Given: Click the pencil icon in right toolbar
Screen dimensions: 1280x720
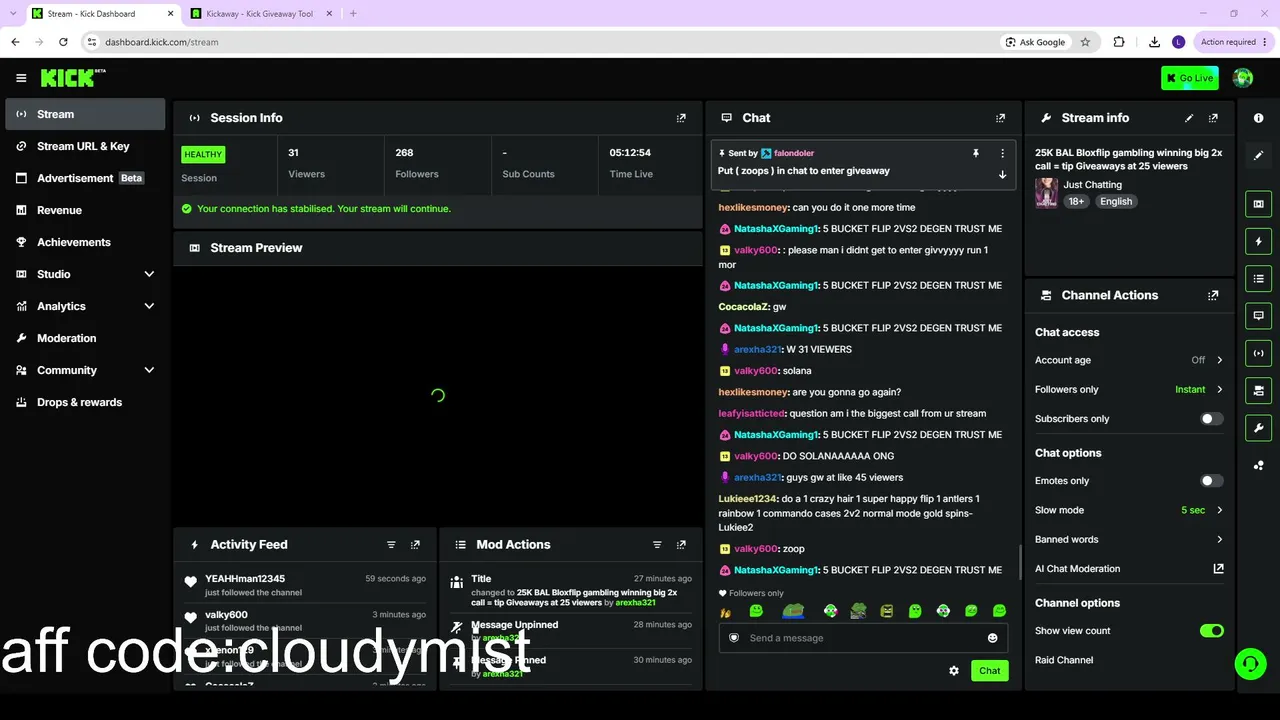Looking at the screenshot, I should click(x=1258, y=155).
